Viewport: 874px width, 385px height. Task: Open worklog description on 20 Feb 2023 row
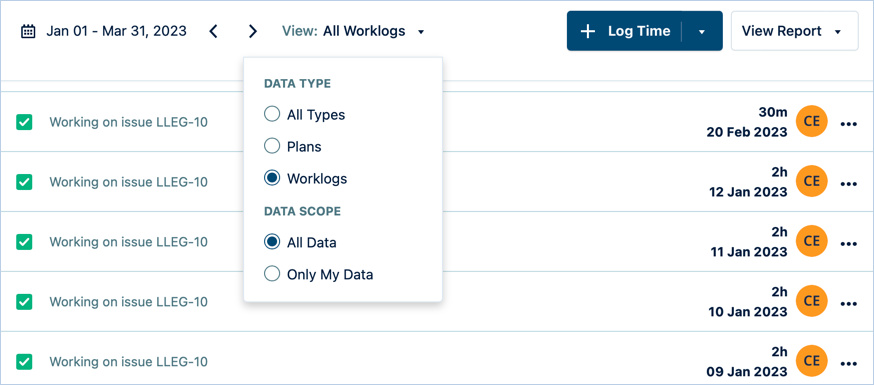[x=129, y=122]
